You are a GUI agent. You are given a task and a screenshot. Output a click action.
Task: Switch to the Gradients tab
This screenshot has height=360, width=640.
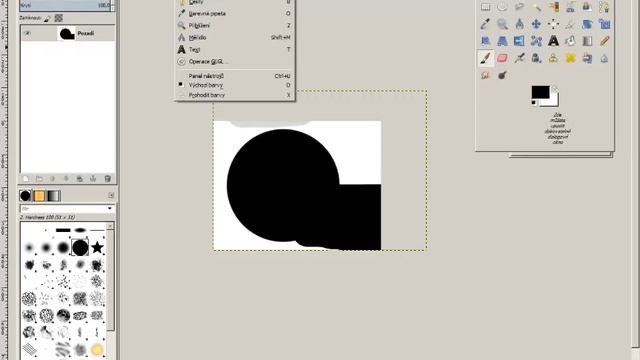tap(54, 196)
